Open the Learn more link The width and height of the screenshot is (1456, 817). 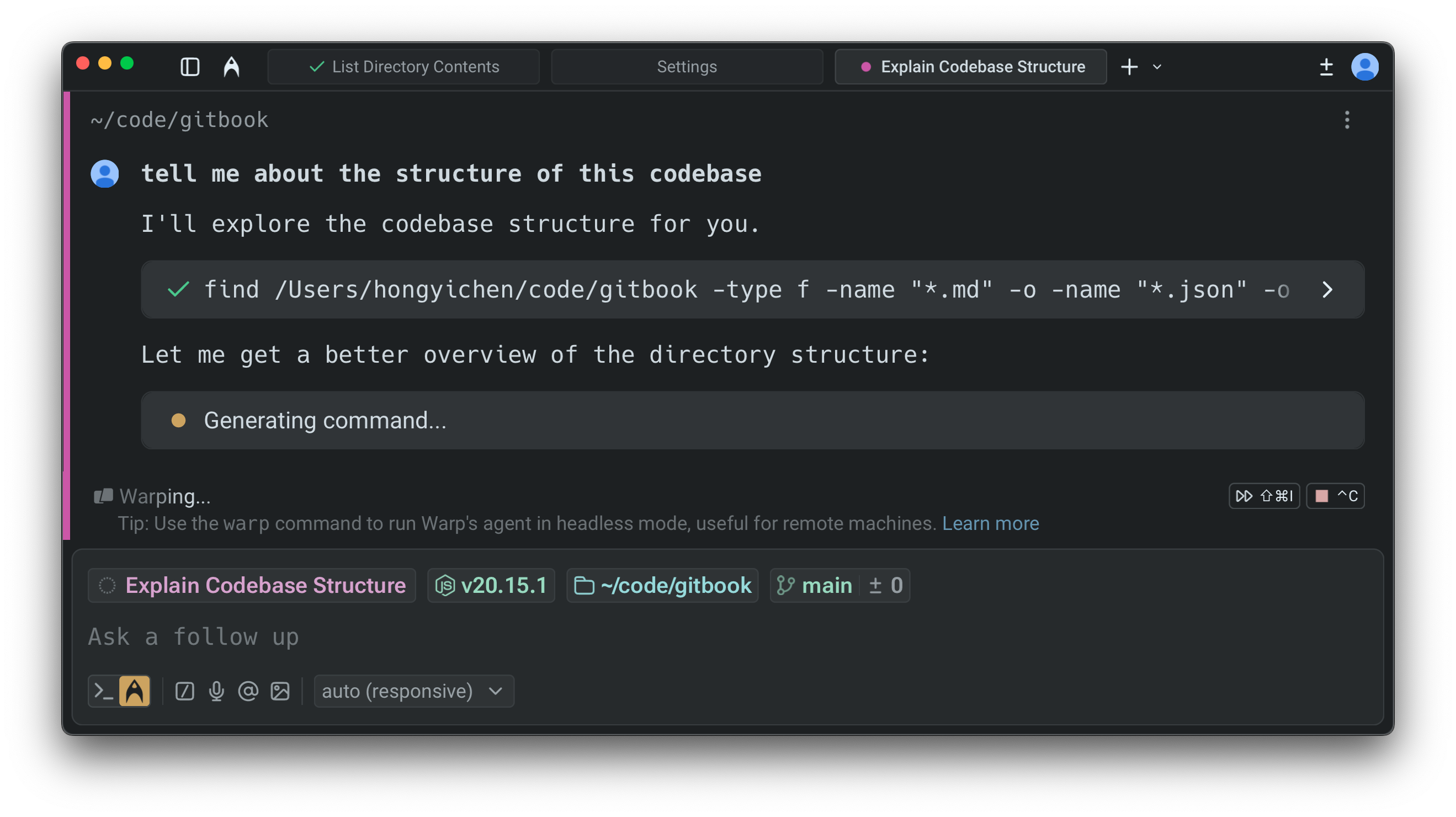(990, 523)
